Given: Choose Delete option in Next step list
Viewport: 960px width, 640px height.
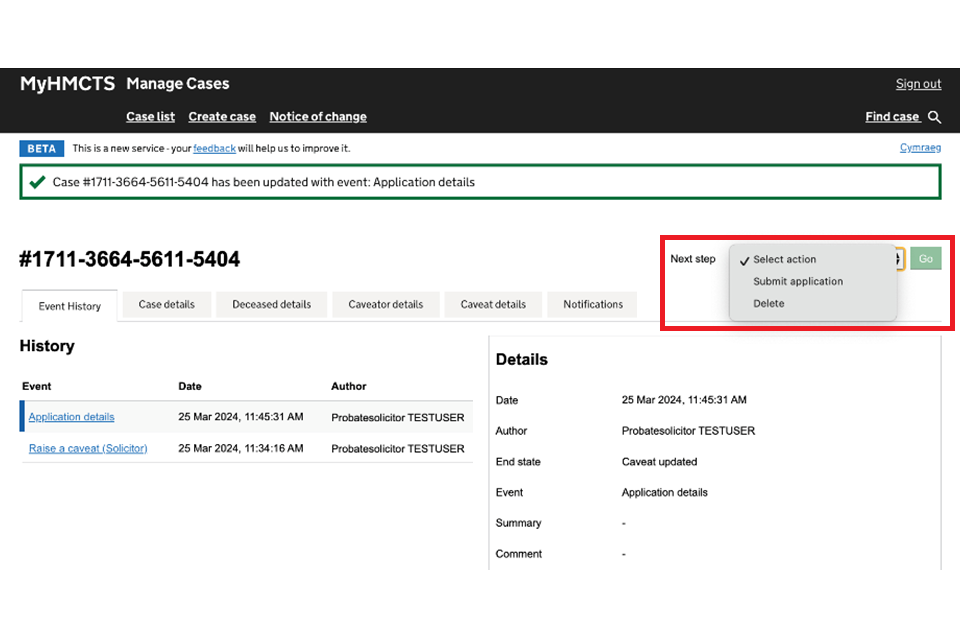Looking at the screenshot, I should click(x=769, y=303).
